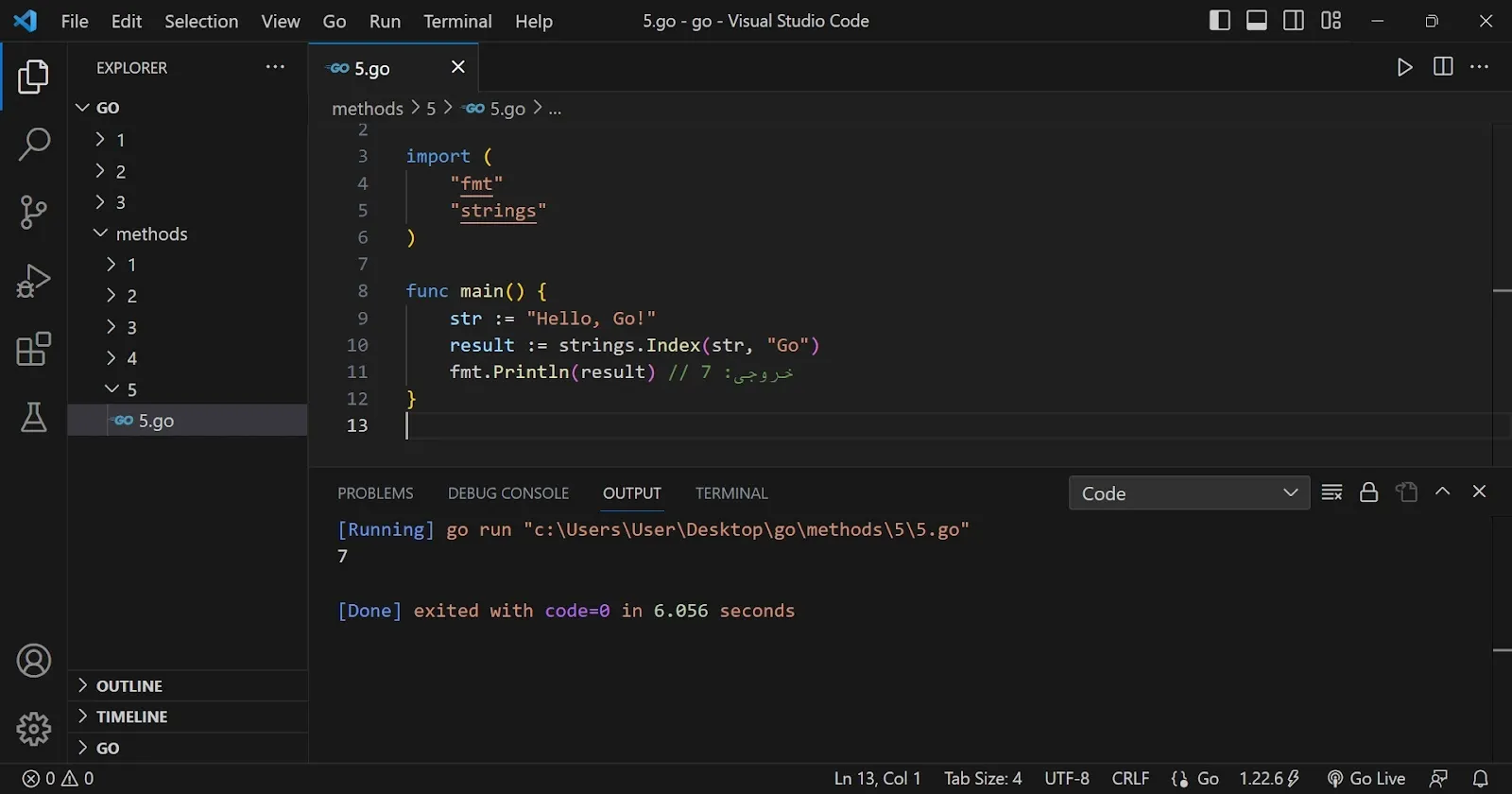Open the Run and Debug view
Viewport: 1512px width, 794px height.
coord(33,281)
